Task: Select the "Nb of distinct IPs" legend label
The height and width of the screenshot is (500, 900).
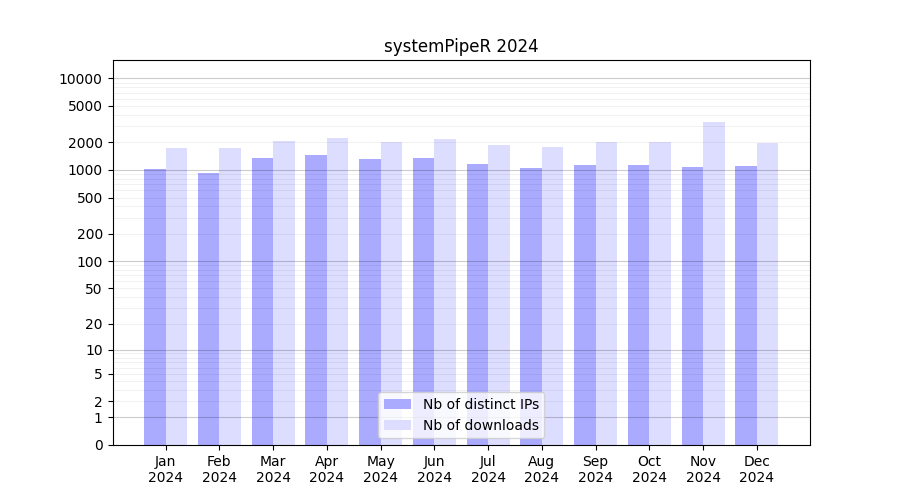Action: point(480,404)
